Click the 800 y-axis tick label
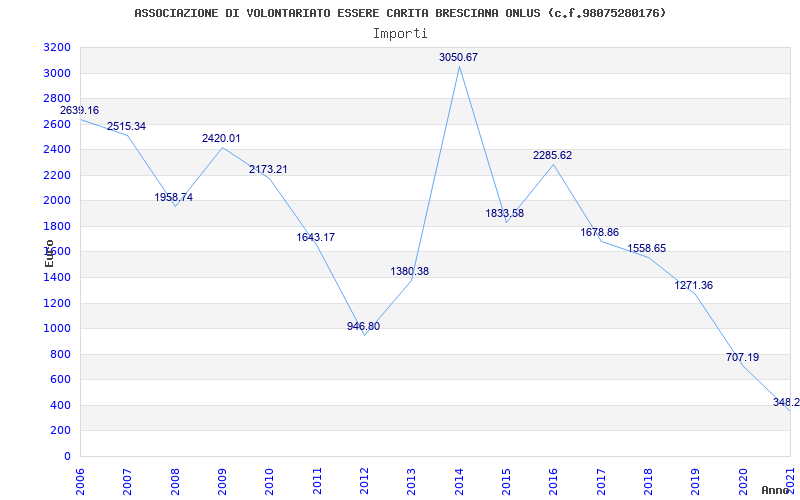The width and height of the screenshot is (800, 500). point(60,355)
